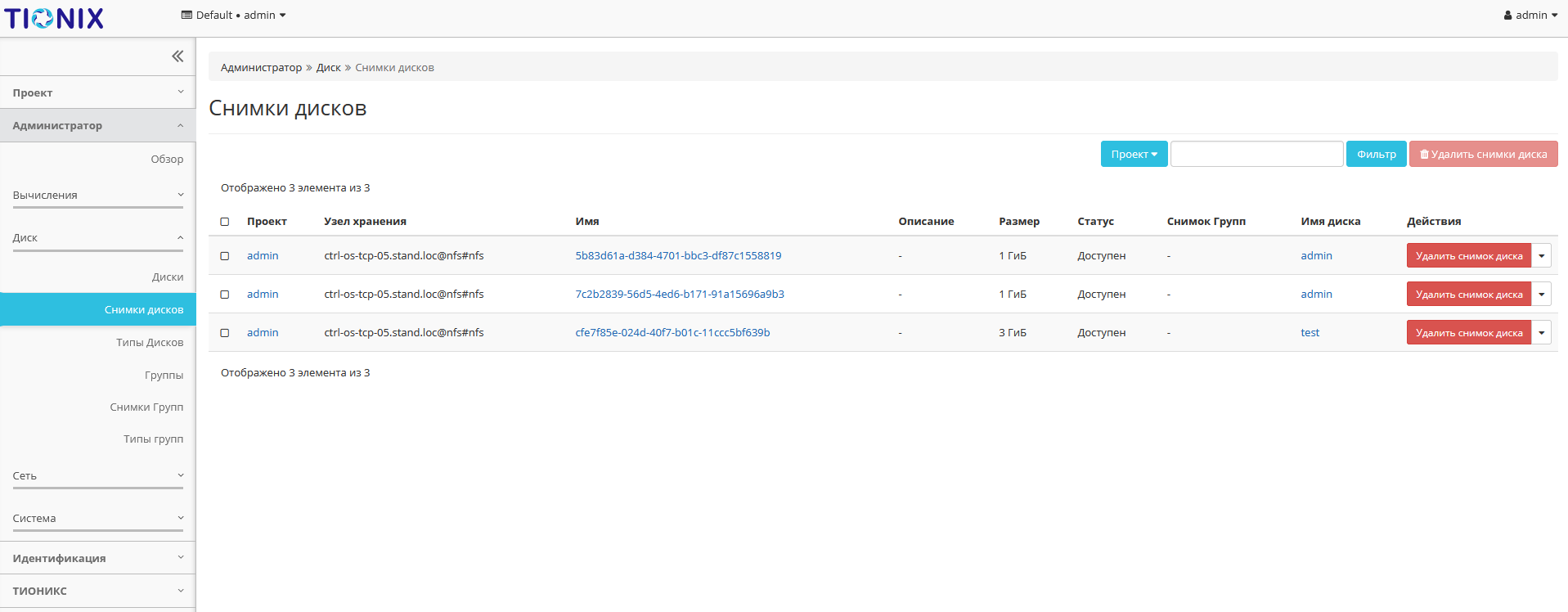1568x612 pixels.
Task: Open actions caret for third snapshot row
Action: (x=1541, y=333)
